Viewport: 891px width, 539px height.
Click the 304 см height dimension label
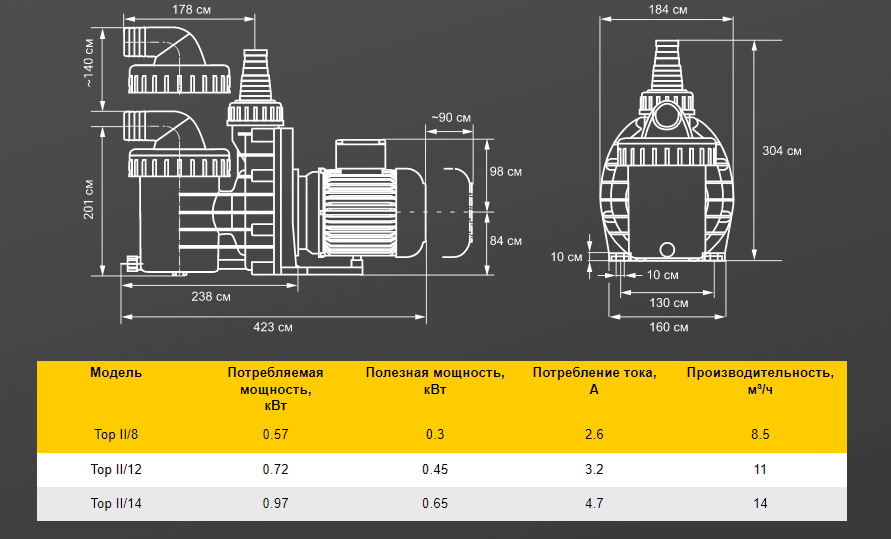pyautogui.click(x=781, y=151)
